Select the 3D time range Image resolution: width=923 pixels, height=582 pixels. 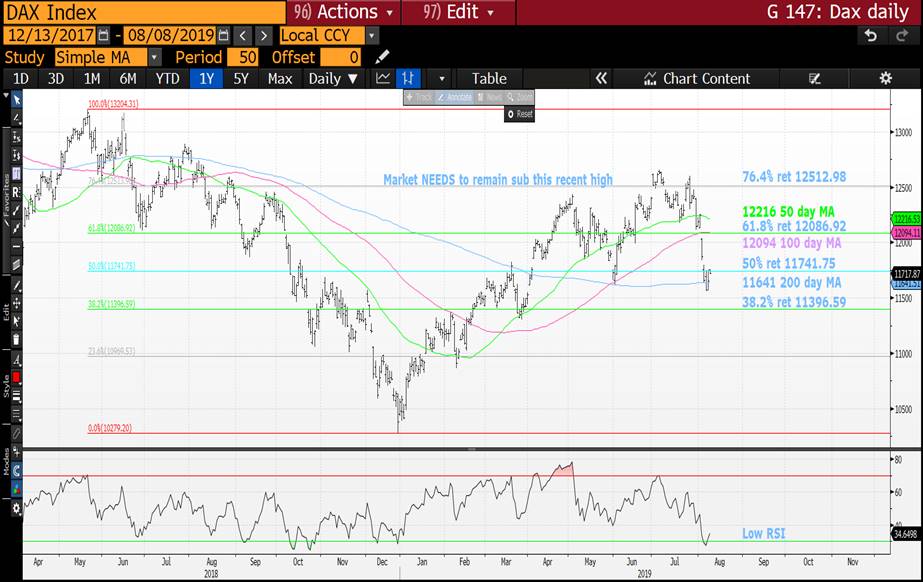pyautogui.click(x=55, y=78)
